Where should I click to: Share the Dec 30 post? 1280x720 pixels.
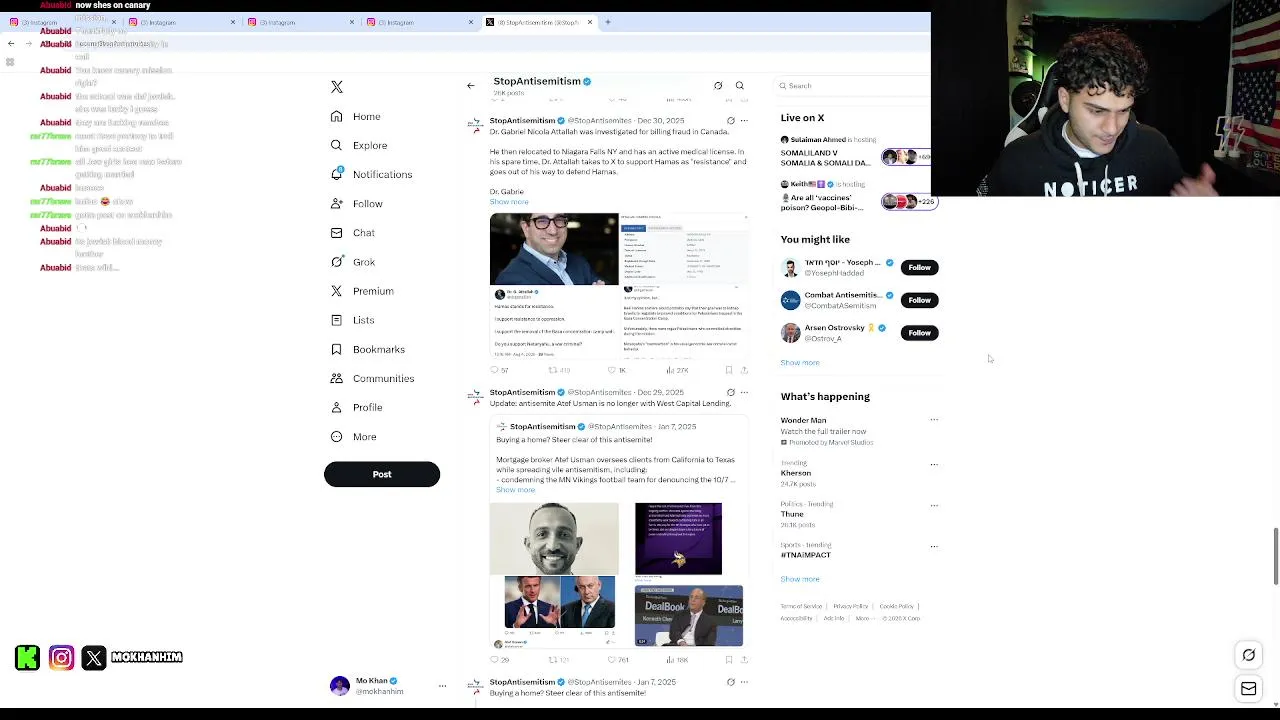[744, 370]
